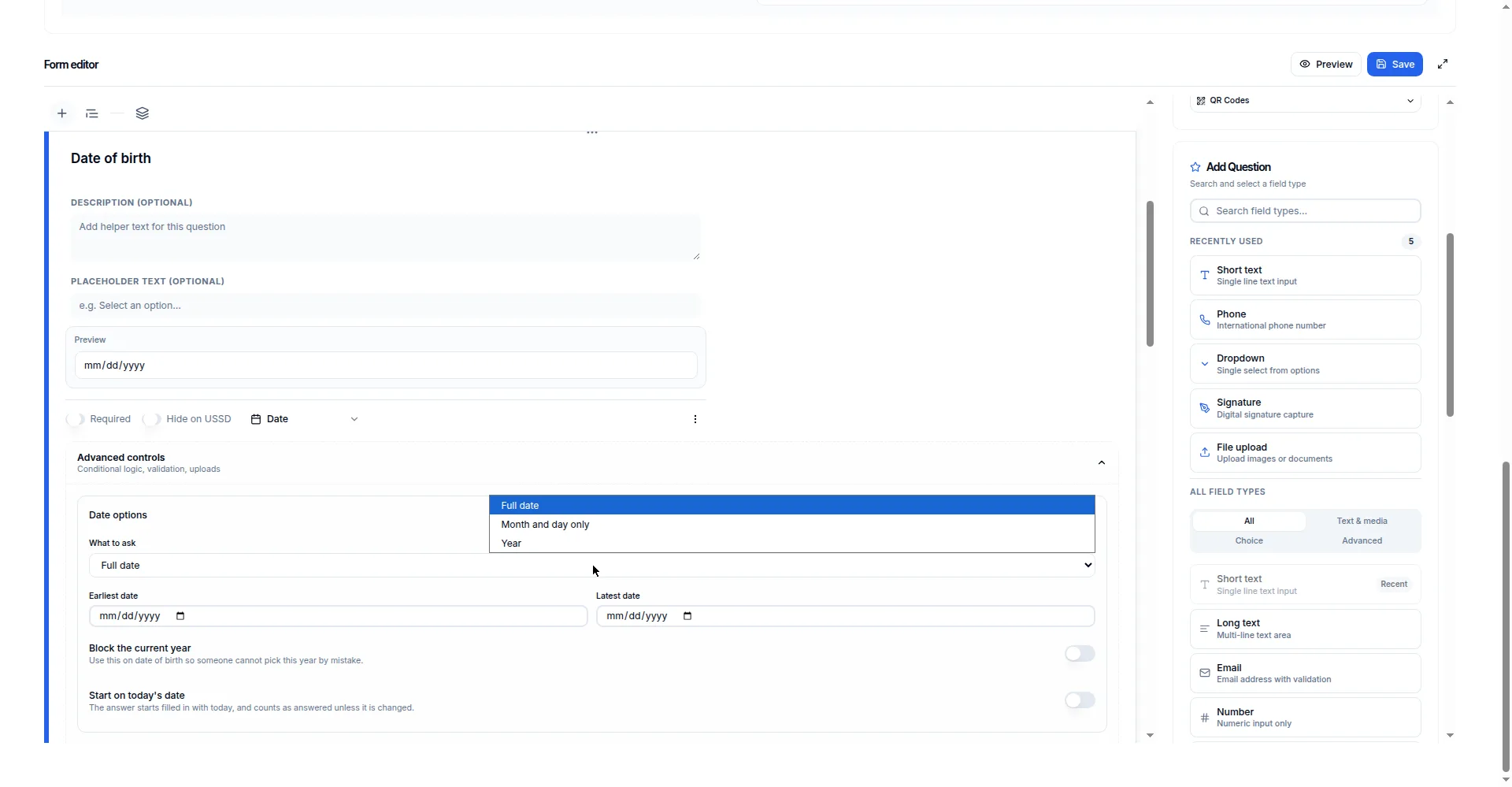Screen dimensions: 1512x787
Task: Click the plus add icon in editor toolbar
Action: pyautogui.click(x=62, y=113)
